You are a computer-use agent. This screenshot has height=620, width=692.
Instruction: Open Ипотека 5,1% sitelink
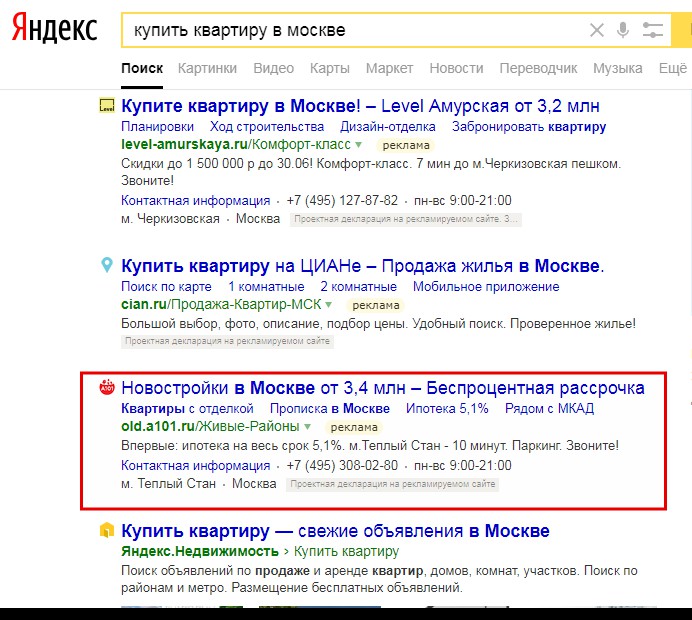pos(447,409)
